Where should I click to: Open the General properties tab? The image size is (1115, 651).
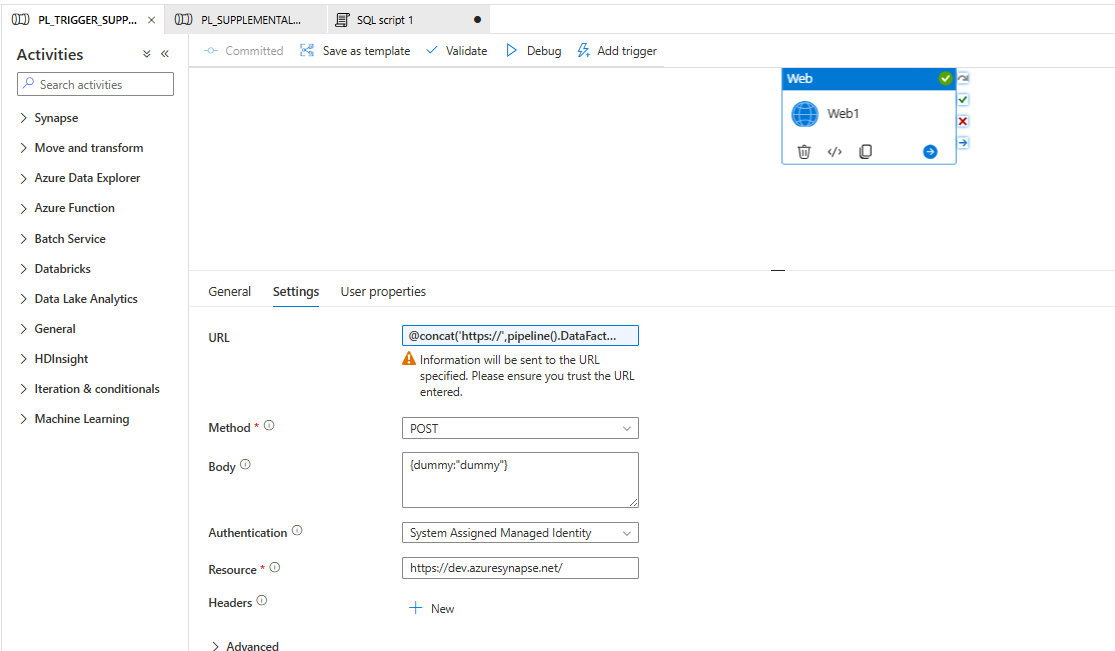pos(230,292)
